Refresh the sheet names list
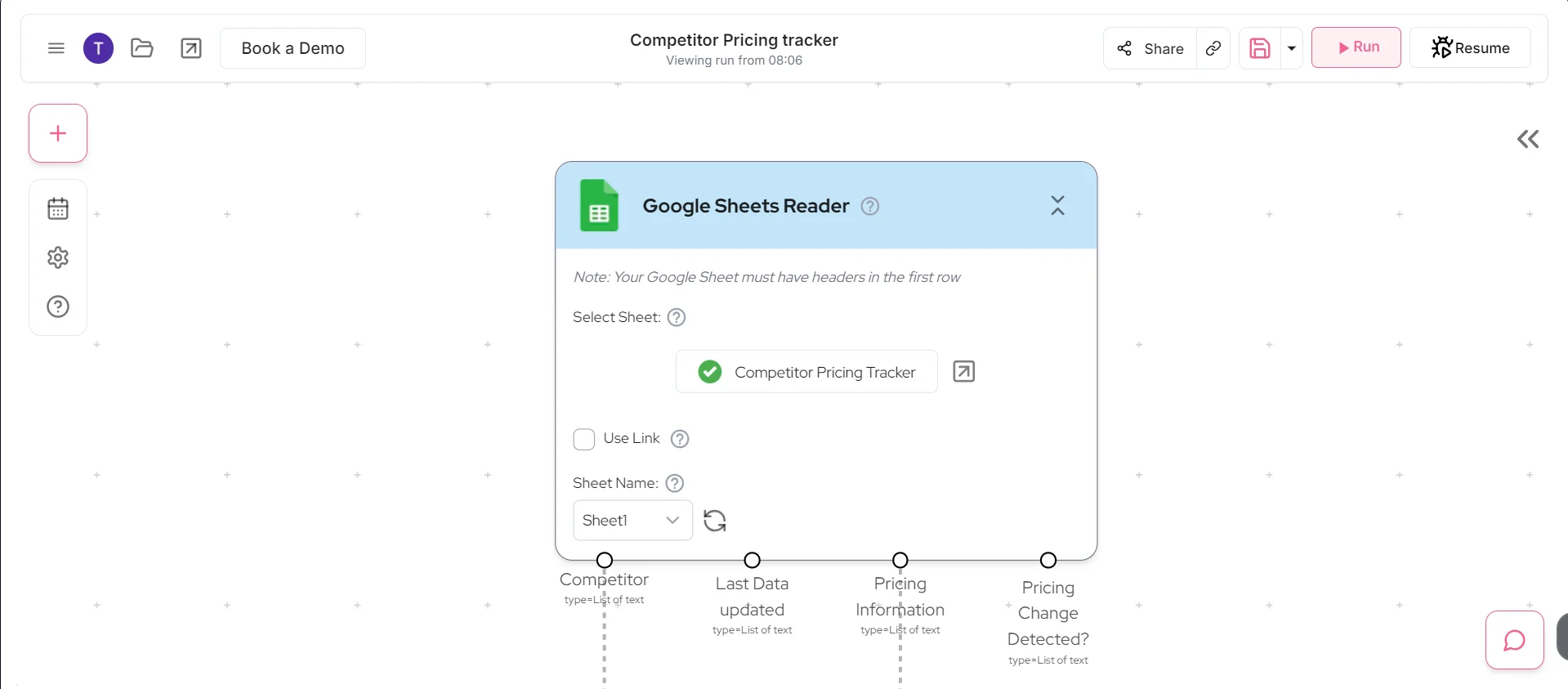 [x=715, y=521]
